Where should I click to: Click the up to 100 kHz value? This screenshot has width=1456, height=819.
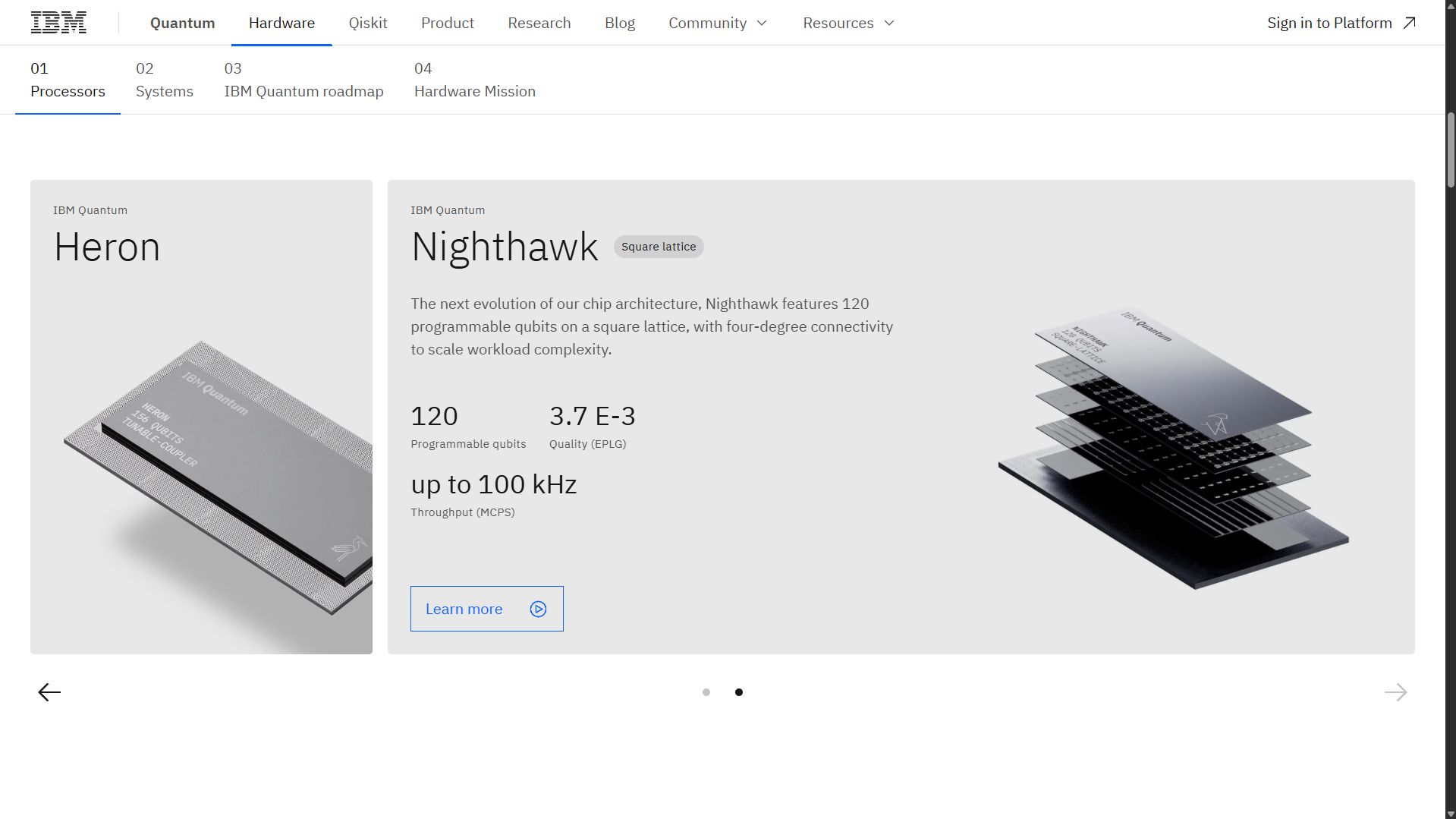pyautogui.click(x=494, y=484)
